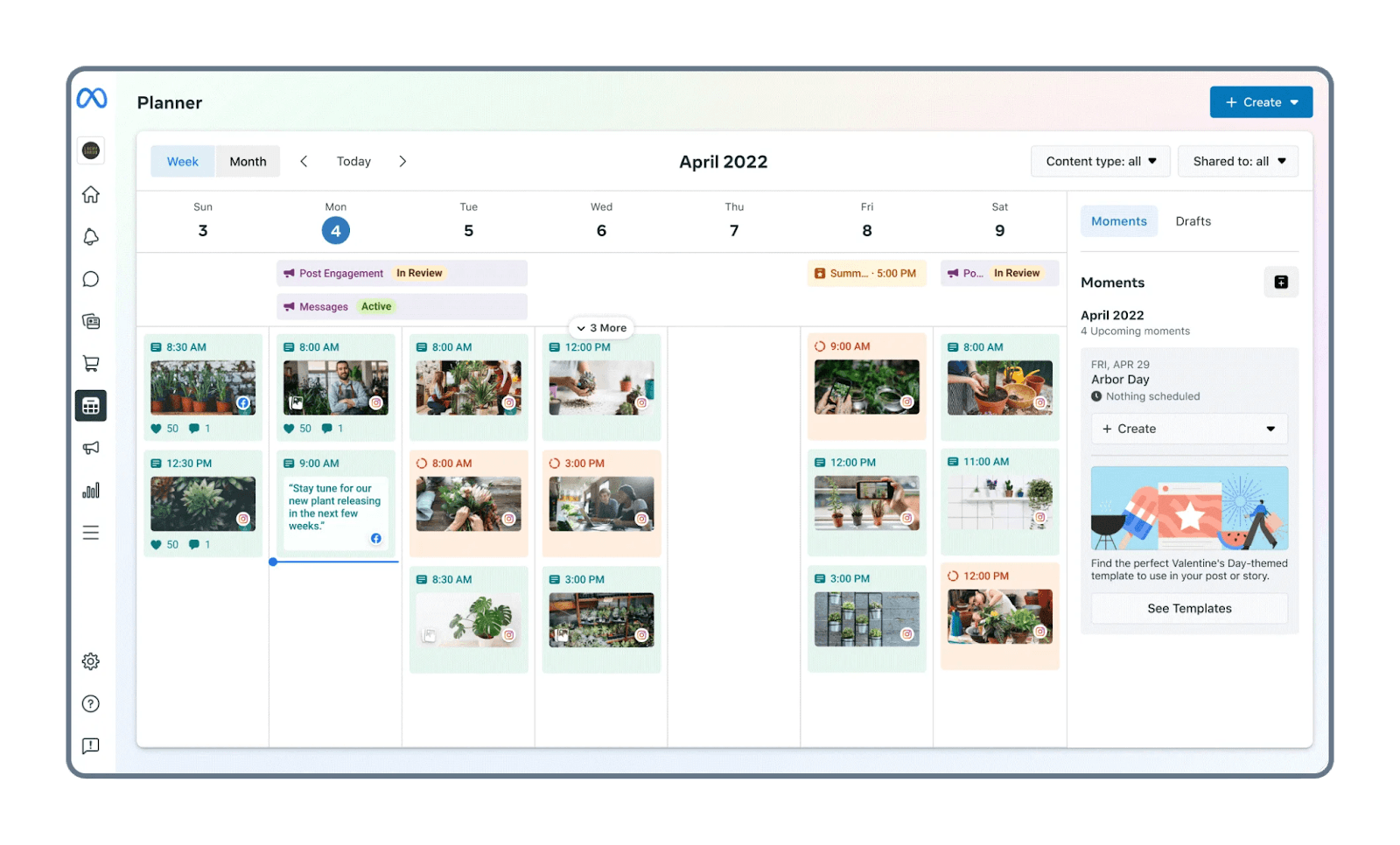Open the Content type filter dropdown

(1100, 162)
